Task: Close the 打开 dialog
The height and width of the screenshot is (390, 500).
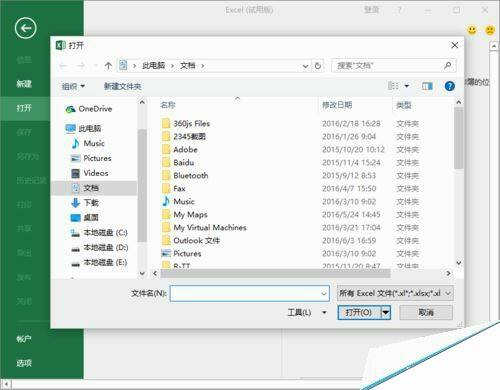Action: click(x=454, y=45)
